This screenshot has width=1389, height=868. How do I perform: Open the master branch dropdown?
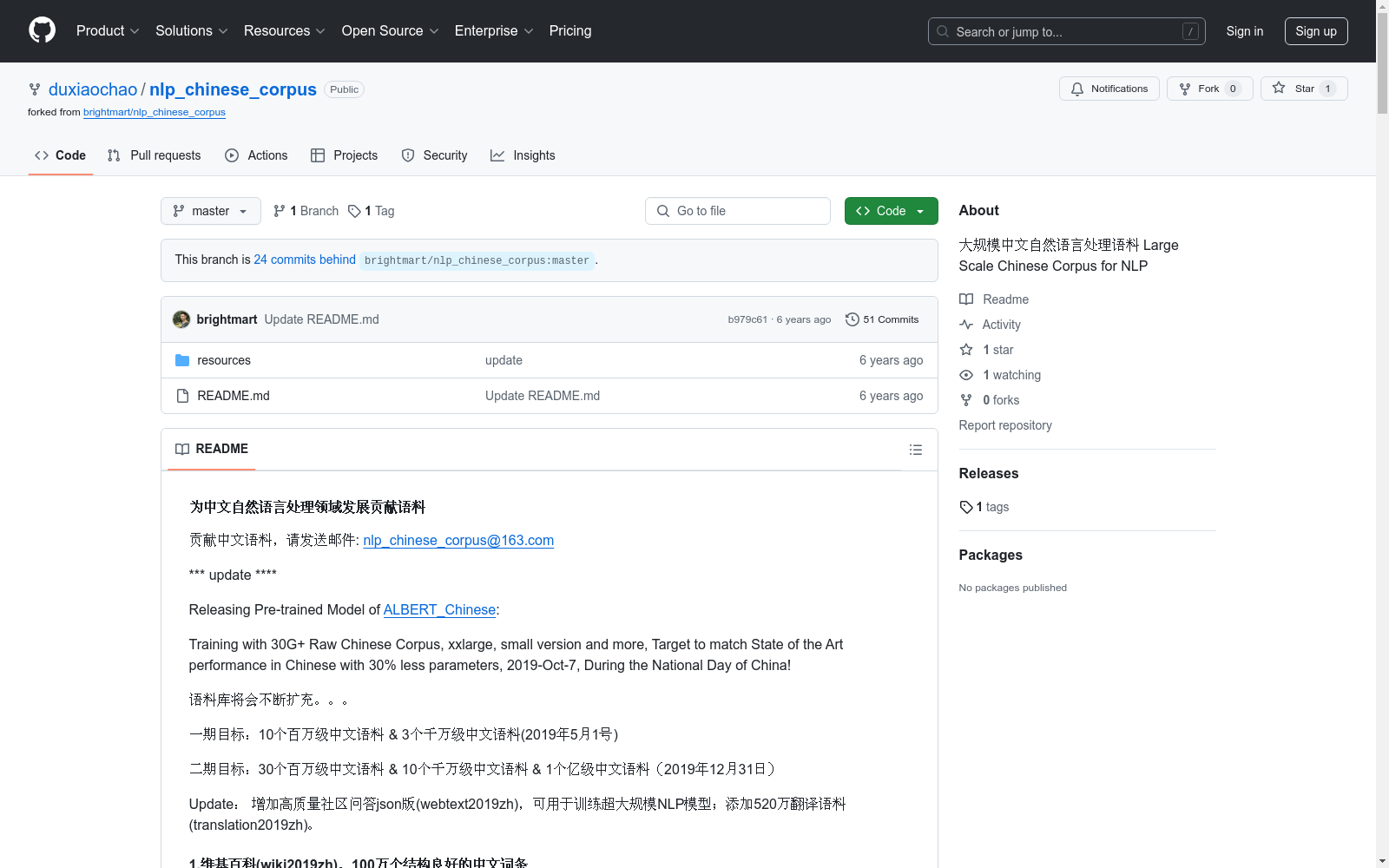(211, 211)
